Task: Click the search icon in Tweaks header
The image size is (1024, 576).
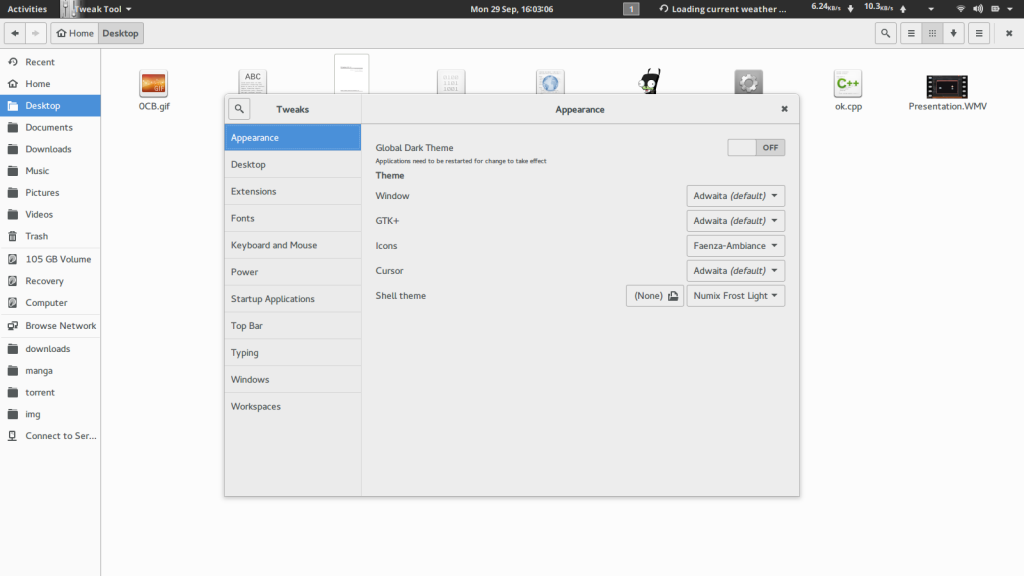Action: tap(239, 109)
